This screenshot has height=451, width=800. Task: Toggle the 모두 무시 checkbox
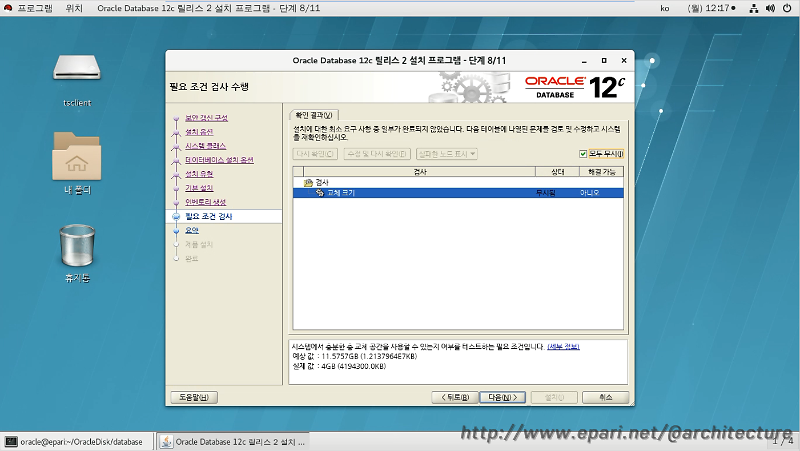(x=583, y=154)
